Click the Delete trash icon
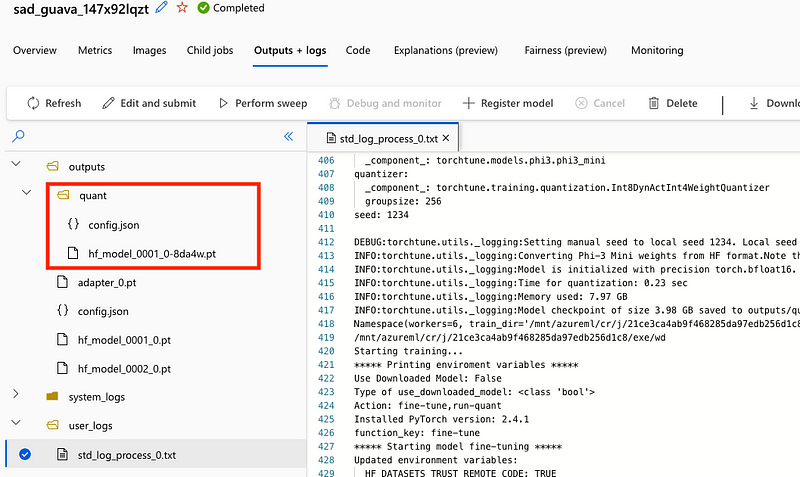800x477 pixels. [x=654, y=103]
